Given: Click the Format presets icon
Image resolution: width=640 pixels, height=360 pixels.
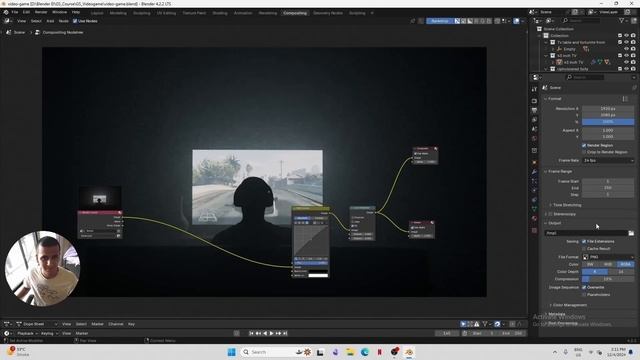Looking at the screenshot, I should click(x=625, y=99).
